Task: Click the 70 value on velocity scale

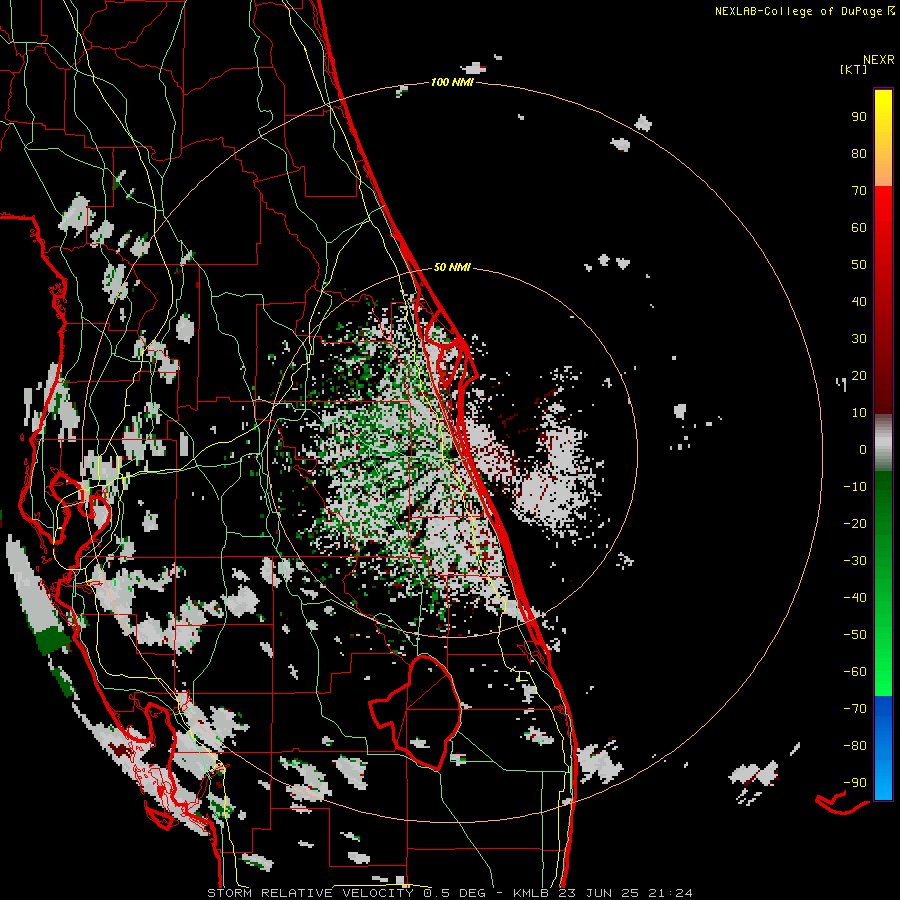Action: pos(859,191)
